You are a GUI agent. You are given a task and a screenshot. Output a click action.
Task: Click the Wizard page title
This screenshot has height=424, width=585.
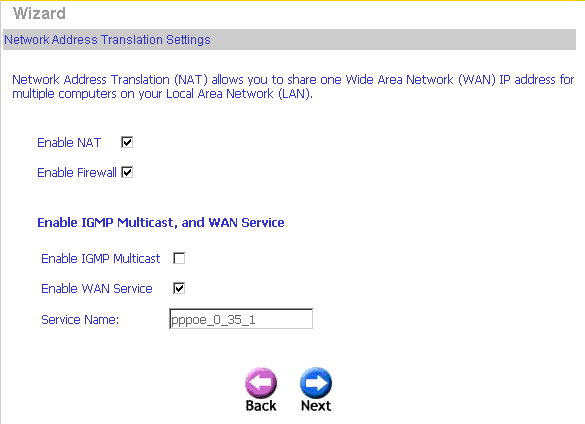39,13
